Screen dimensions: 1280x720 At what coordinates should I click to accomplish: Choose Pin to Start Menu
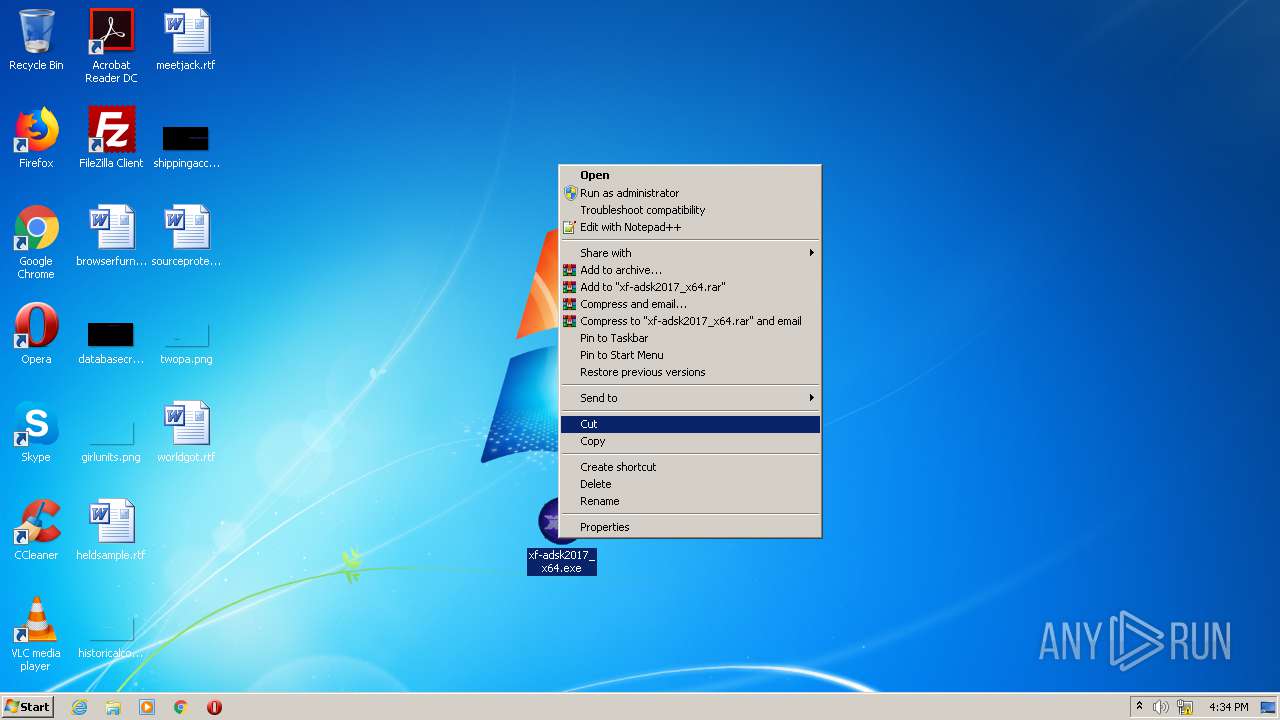point(690,355)
